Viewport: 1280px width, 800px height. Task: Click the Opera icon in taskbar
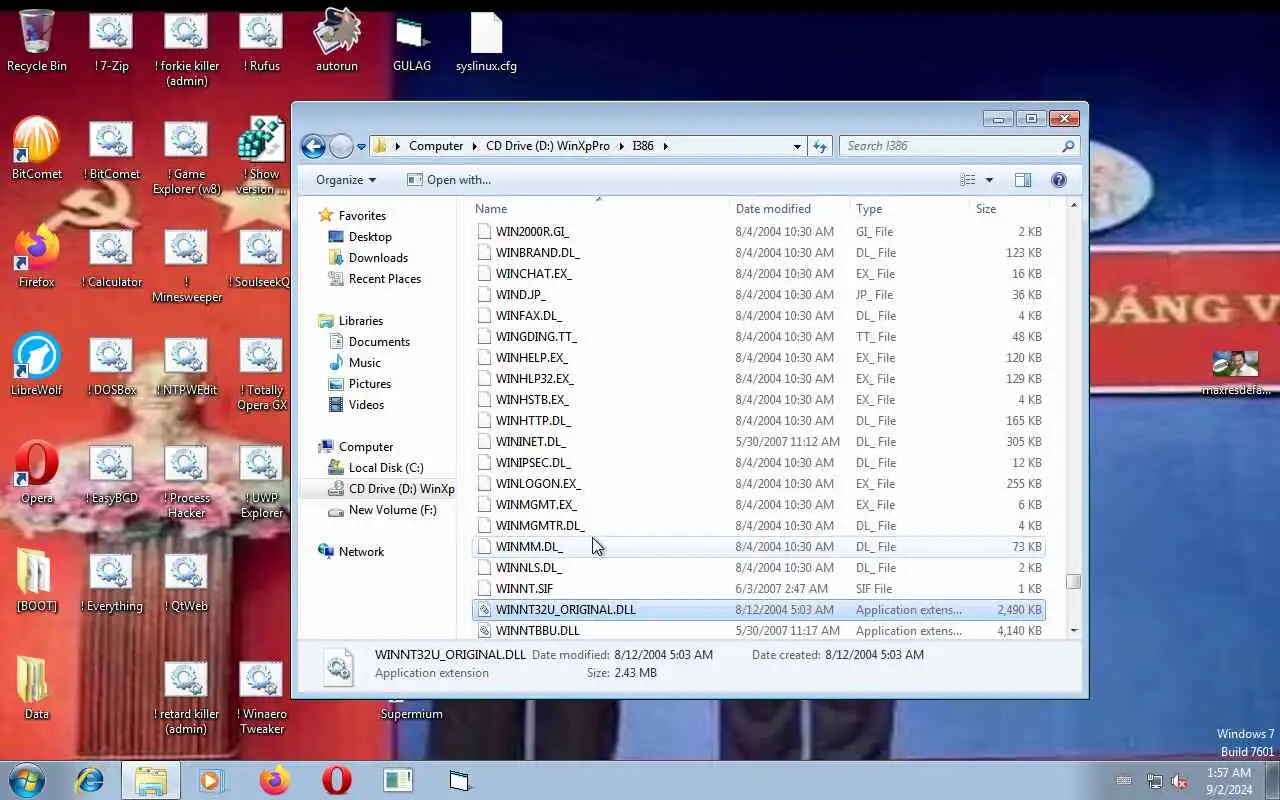point(336,780)
